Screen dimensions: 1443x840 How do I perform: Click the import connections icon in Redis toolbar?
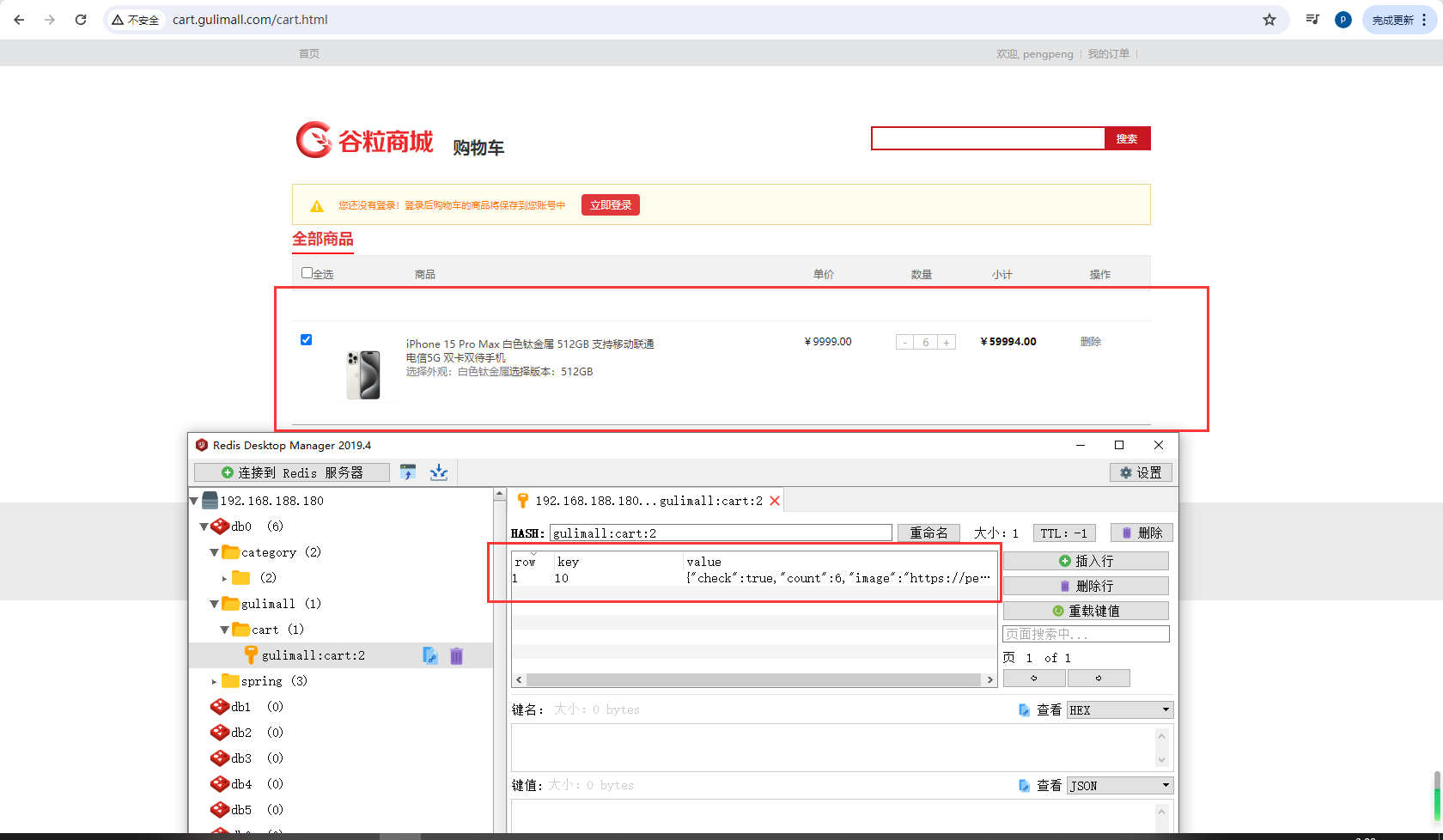coord(408,472)
